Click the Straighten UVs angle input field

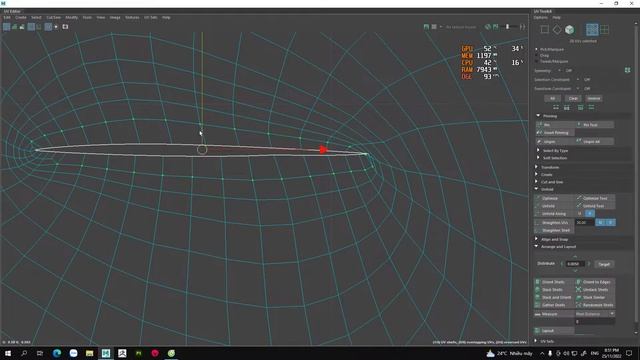point(584,222)
